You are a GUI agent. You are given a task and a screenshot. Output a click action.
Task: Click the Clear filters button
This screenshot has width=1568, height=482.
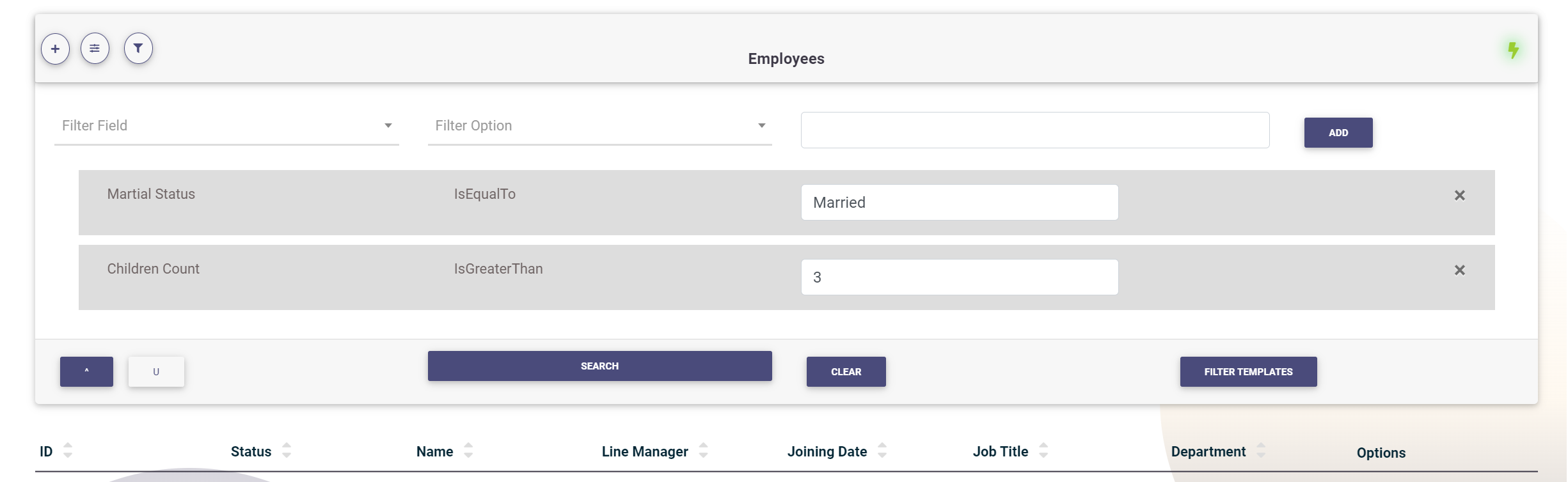[846, 372]
